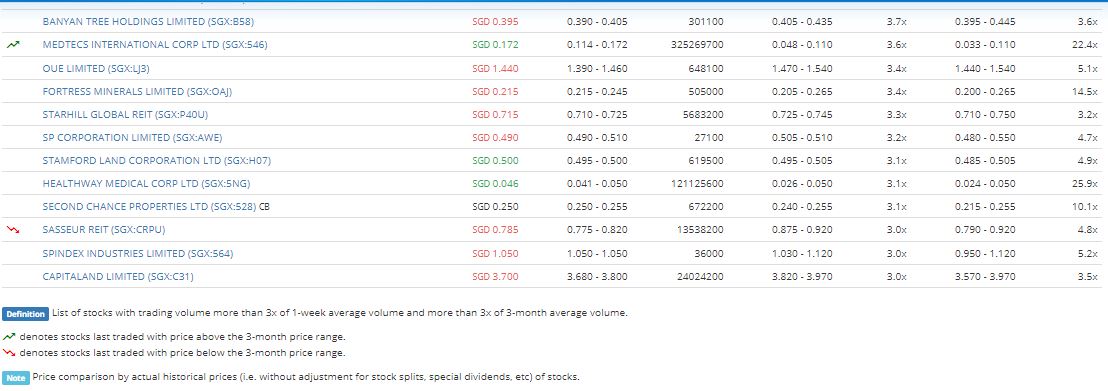
Task: Click Spindex Industries volume 36000
Action: click(x=709, y=253)
